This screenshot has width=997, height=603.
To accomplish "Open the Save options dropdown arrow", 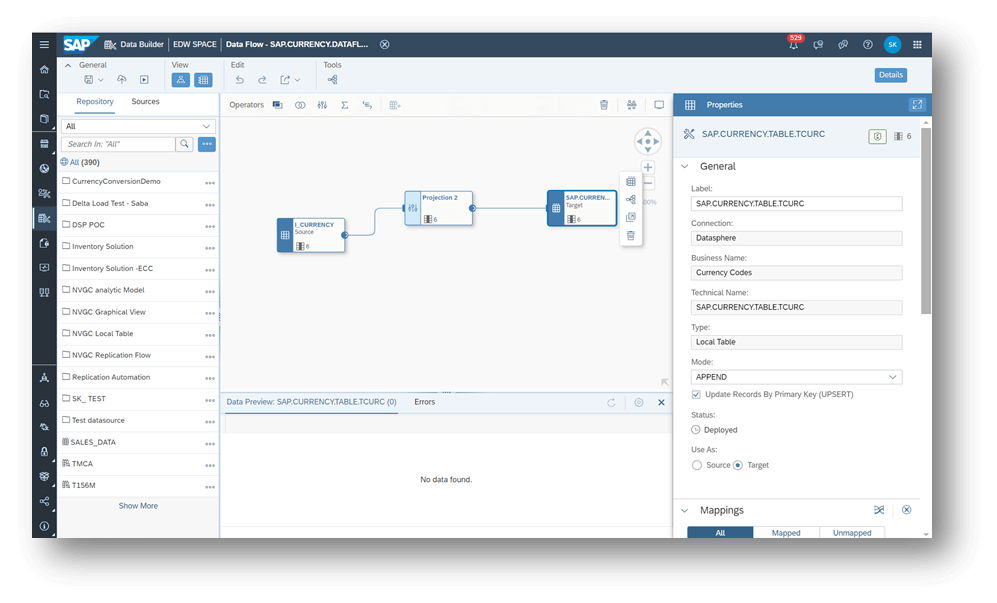I will pos(100,80).
